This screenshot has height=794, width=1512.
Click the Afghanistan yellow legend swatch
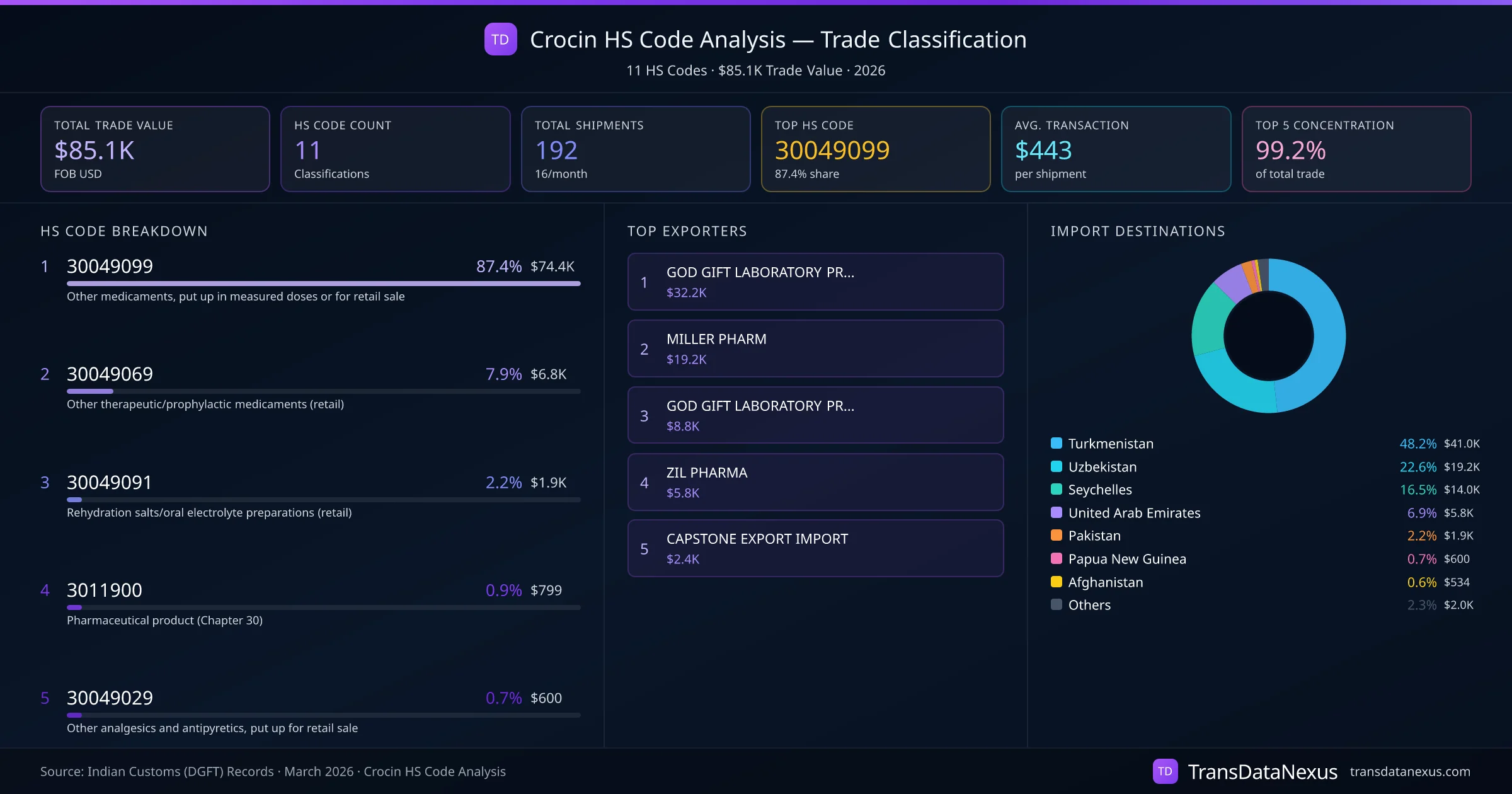click(1057, 582)
